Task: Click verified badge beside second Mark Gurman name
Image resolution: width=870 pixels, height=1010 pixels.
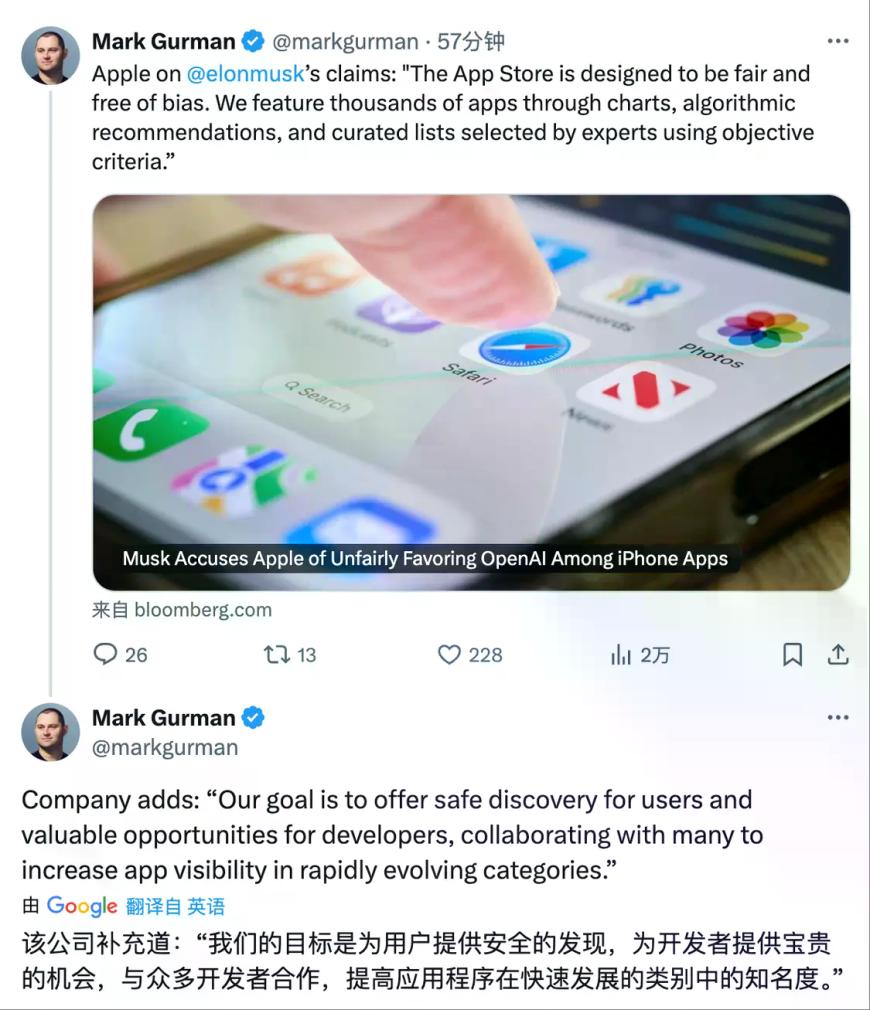Action: [252, 718]
